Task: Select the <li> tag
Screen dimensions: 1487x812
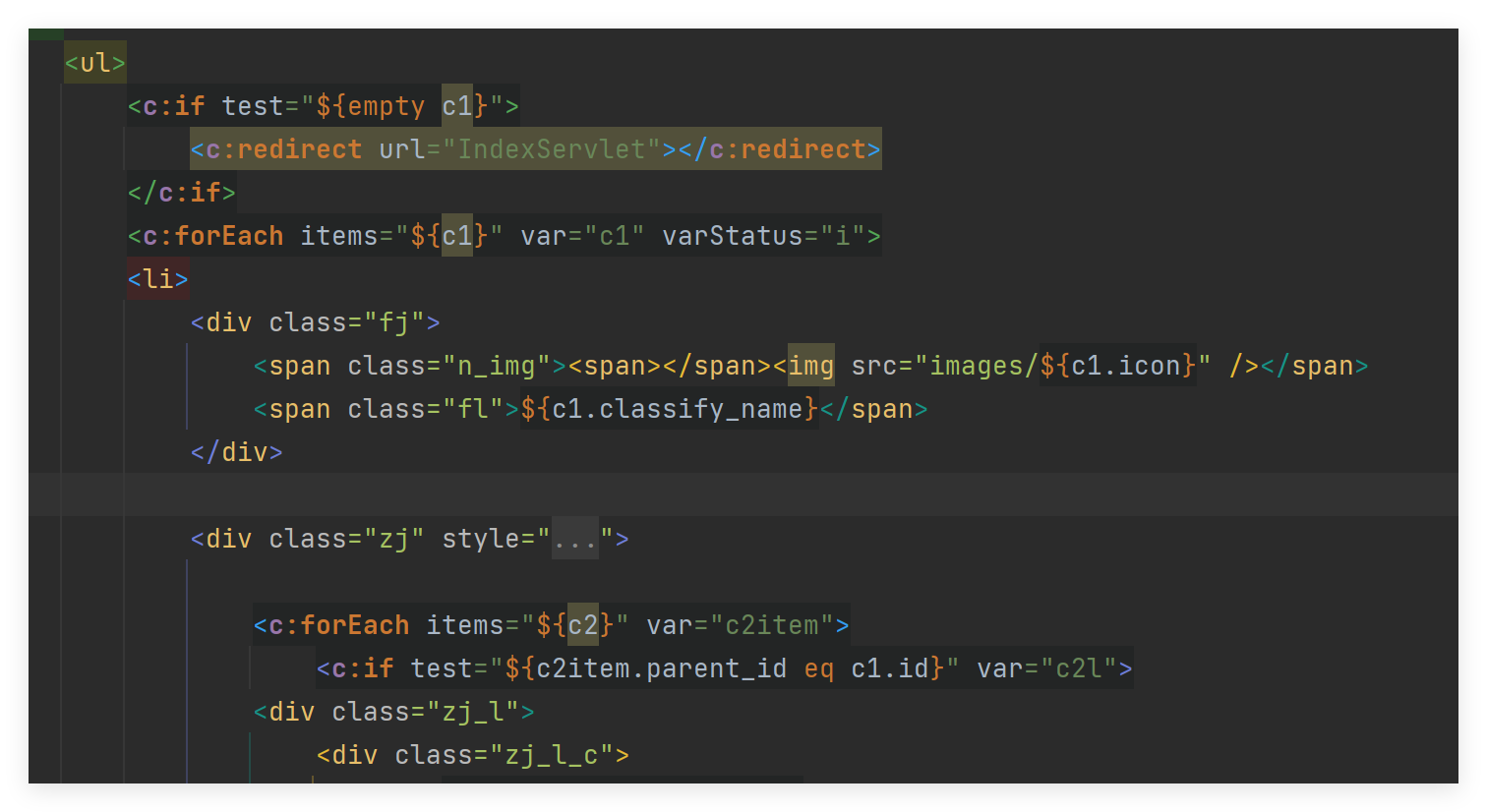Action: 158,279
